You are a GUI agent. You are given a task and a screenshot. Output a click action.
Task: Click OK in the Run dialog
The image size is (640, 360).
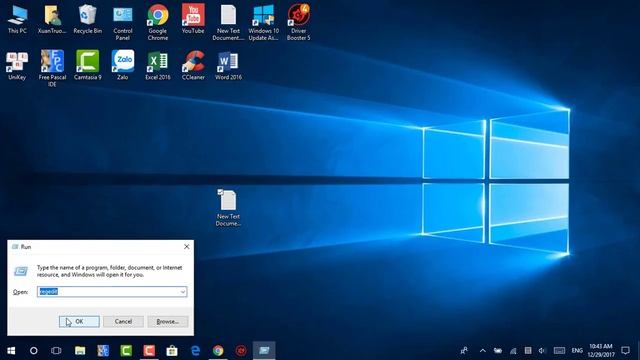(79, 322)
